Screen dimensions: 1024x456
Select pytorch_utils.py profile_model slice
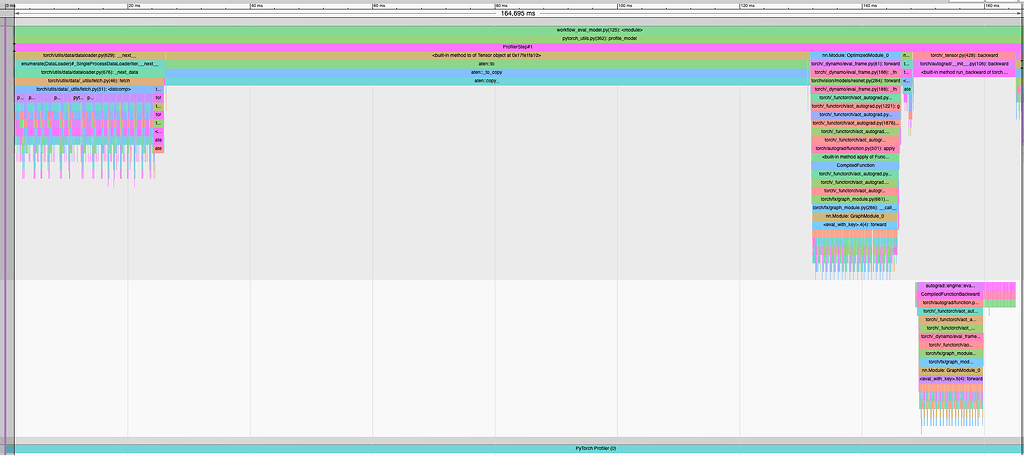point(517,38)
